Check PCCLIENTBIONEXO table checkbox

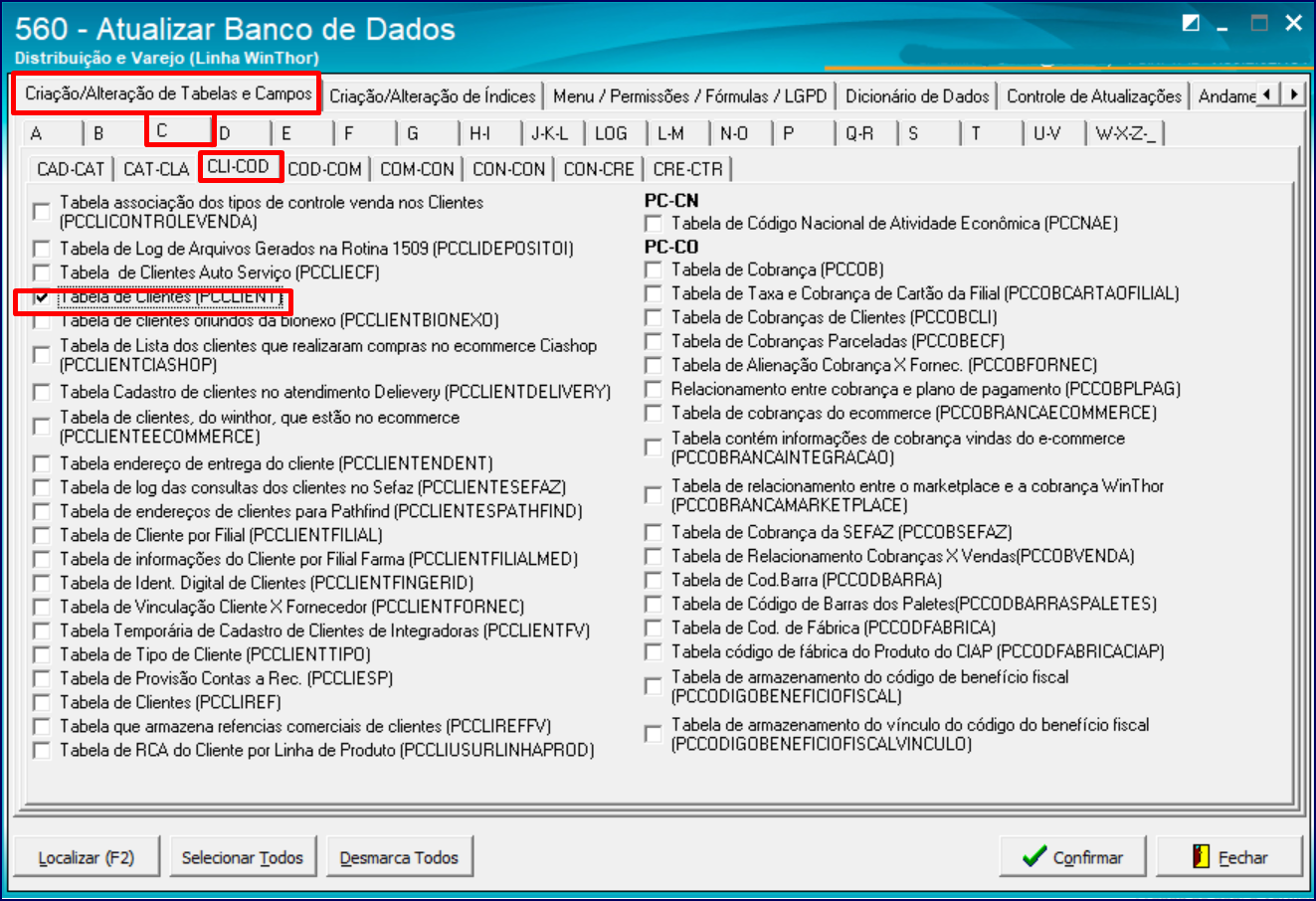point(42,321)
